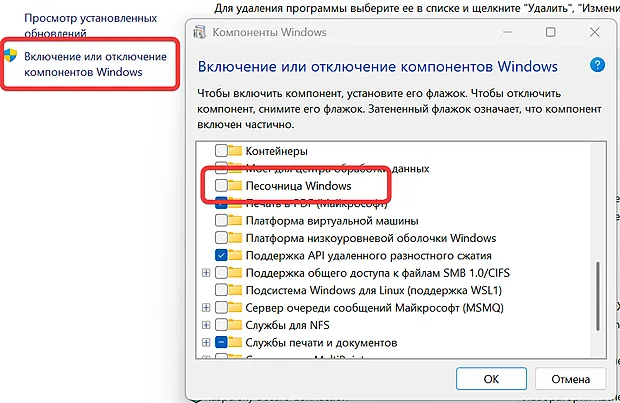The width and height of the screenshot is (620, 403).
Task: Click folder icon of Службы для NFS
Action: point(235,325)
